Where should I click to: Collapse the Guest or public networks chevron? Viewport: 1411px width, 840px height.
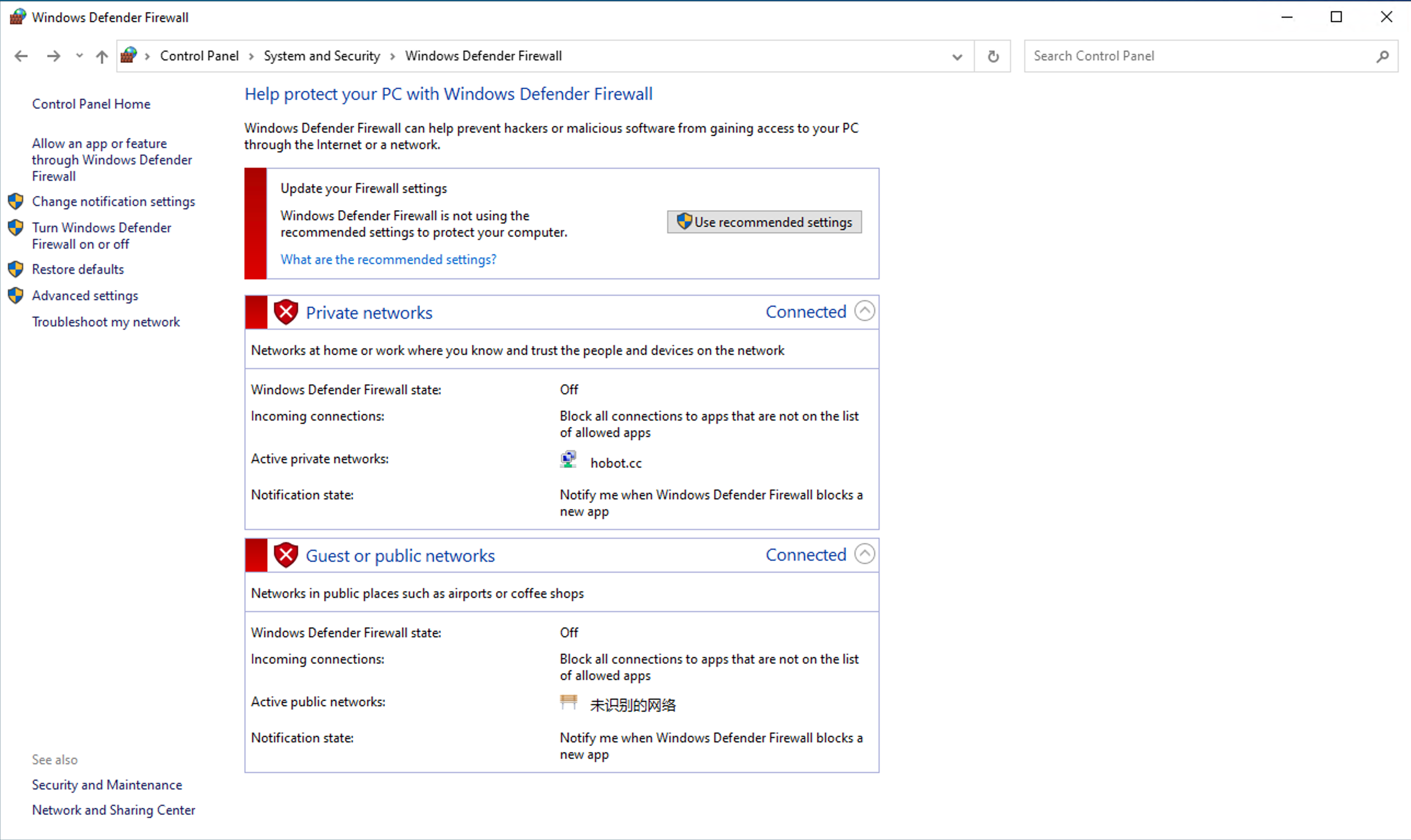(864, 554)
